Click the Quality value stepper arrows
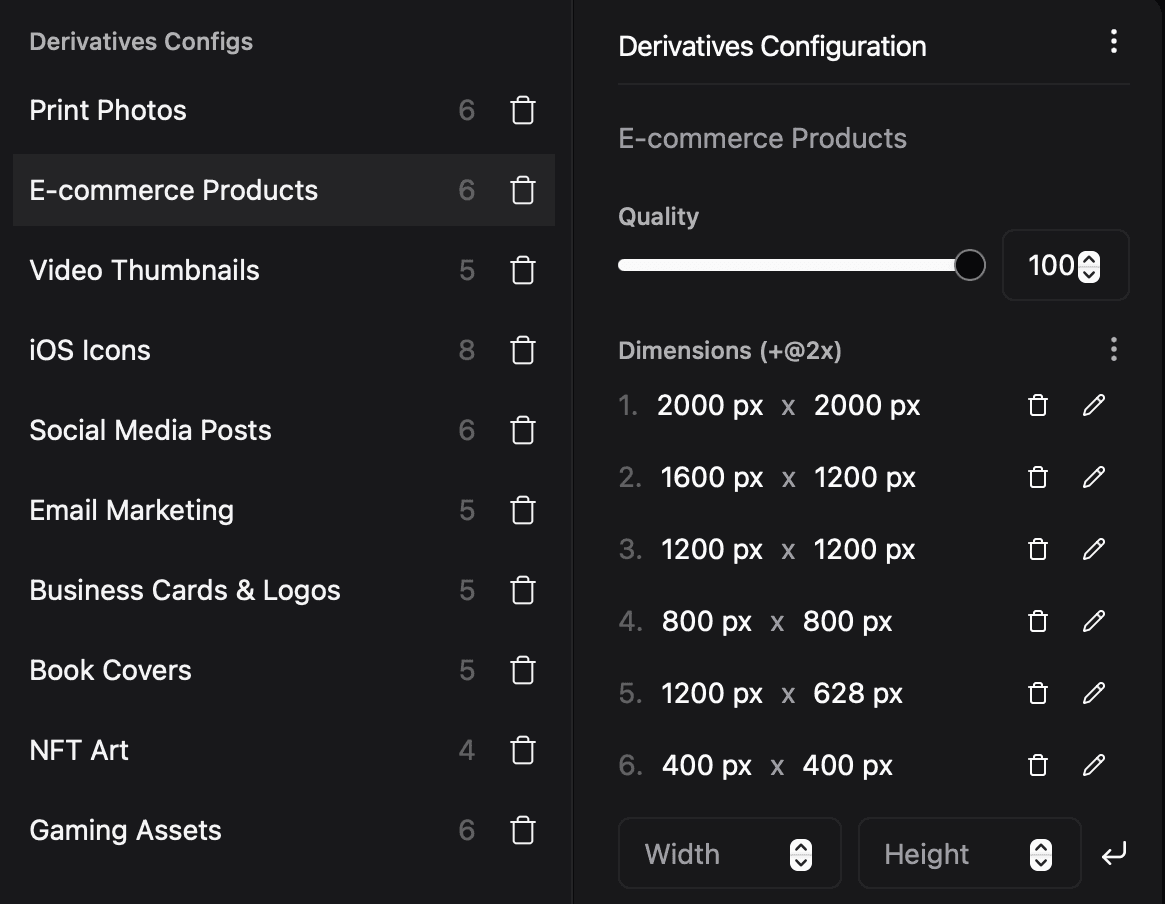Viewport: 1165px width, 904px height. coord(1090,266)
